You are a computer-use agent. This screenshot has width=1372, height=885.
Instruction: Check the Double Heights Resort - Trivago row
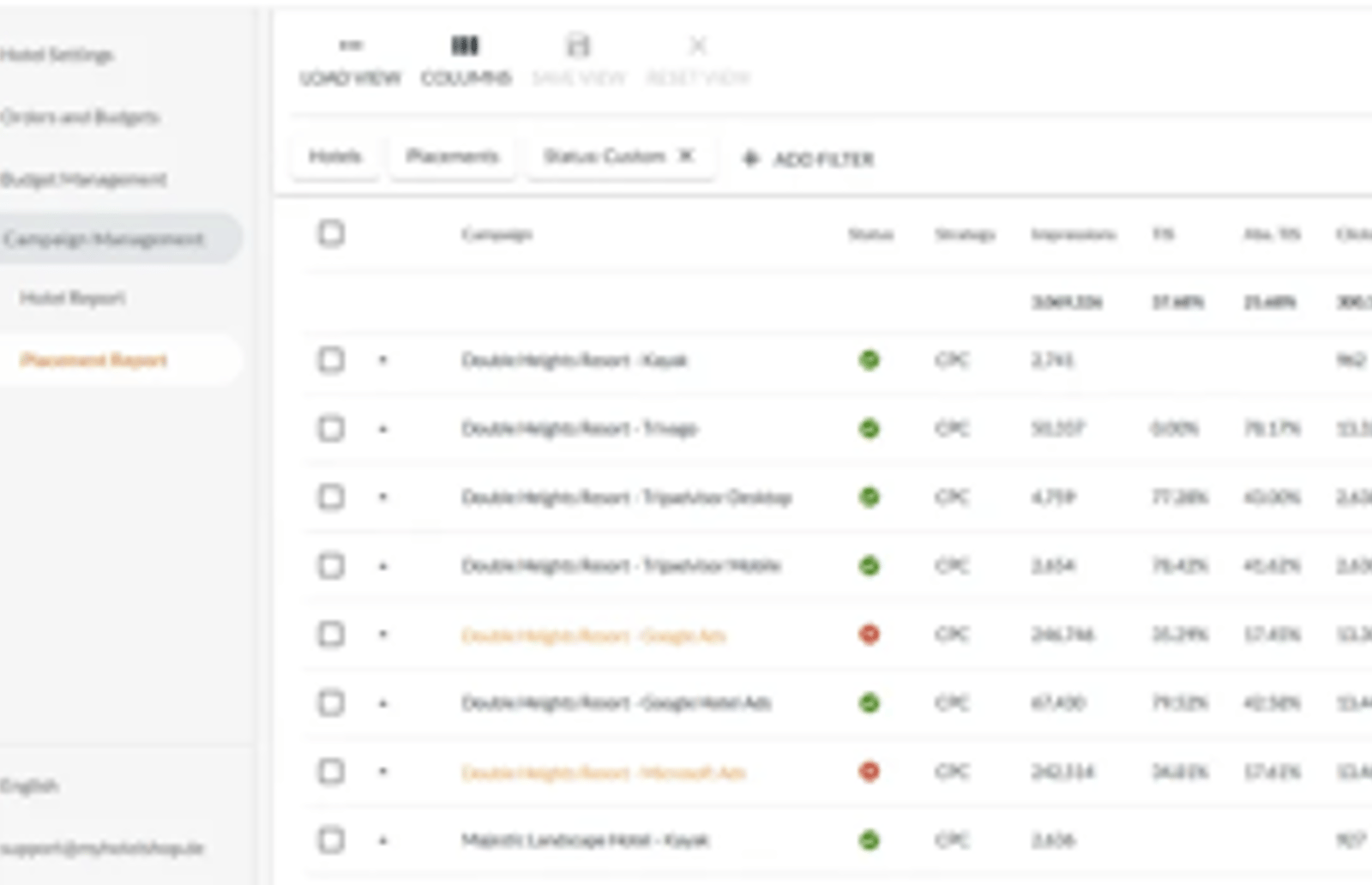coord(331,429)
